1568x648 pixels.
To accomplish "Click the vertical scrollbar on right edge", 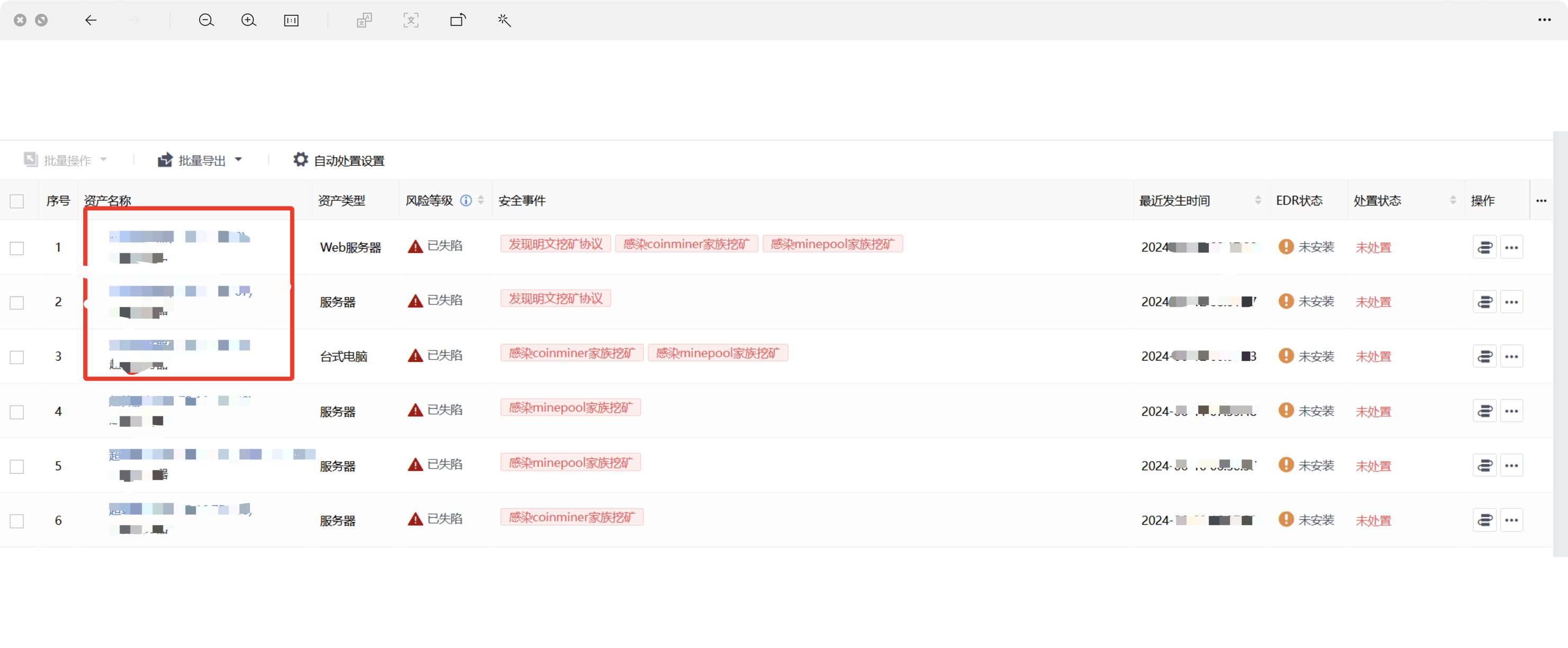I will [1560, 344].
